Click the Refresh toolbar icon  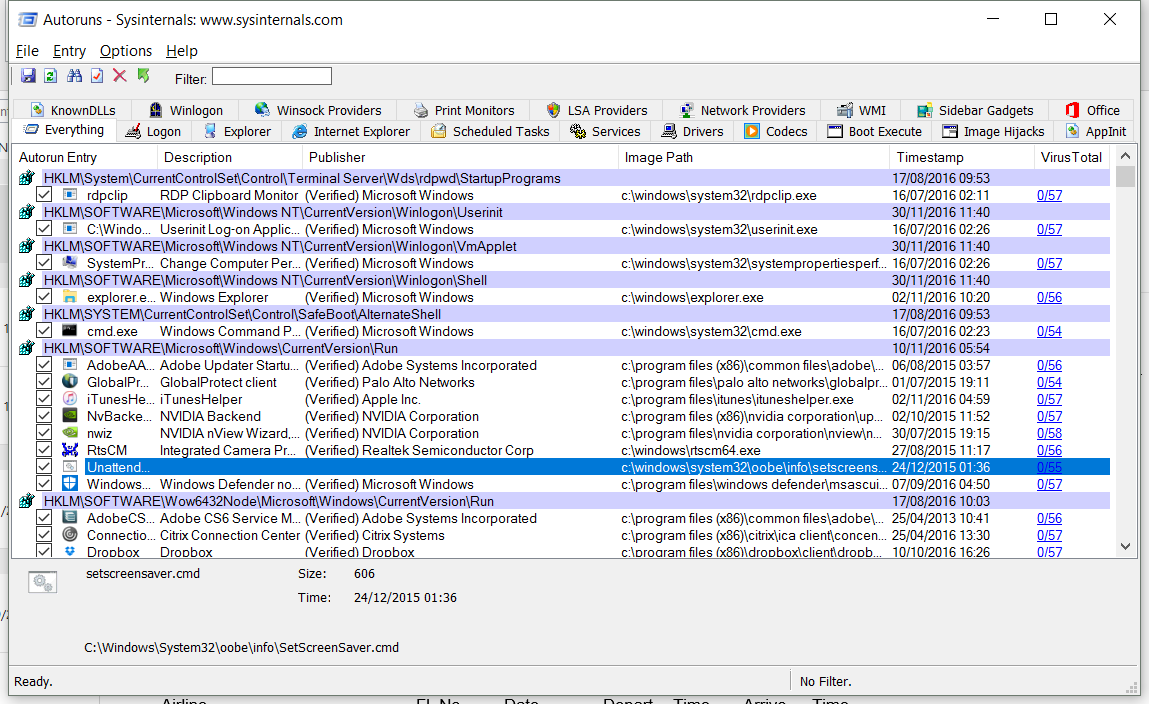(x=51, y=75)
